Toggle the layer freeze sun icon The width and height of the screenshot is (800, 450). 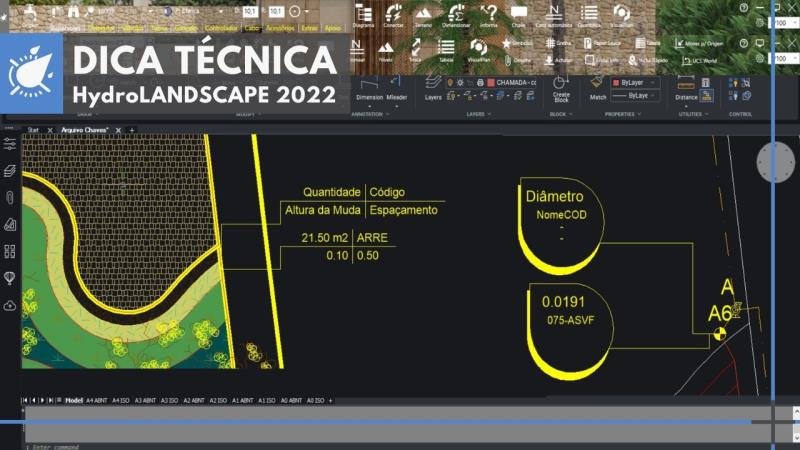(x=460, y=82)
